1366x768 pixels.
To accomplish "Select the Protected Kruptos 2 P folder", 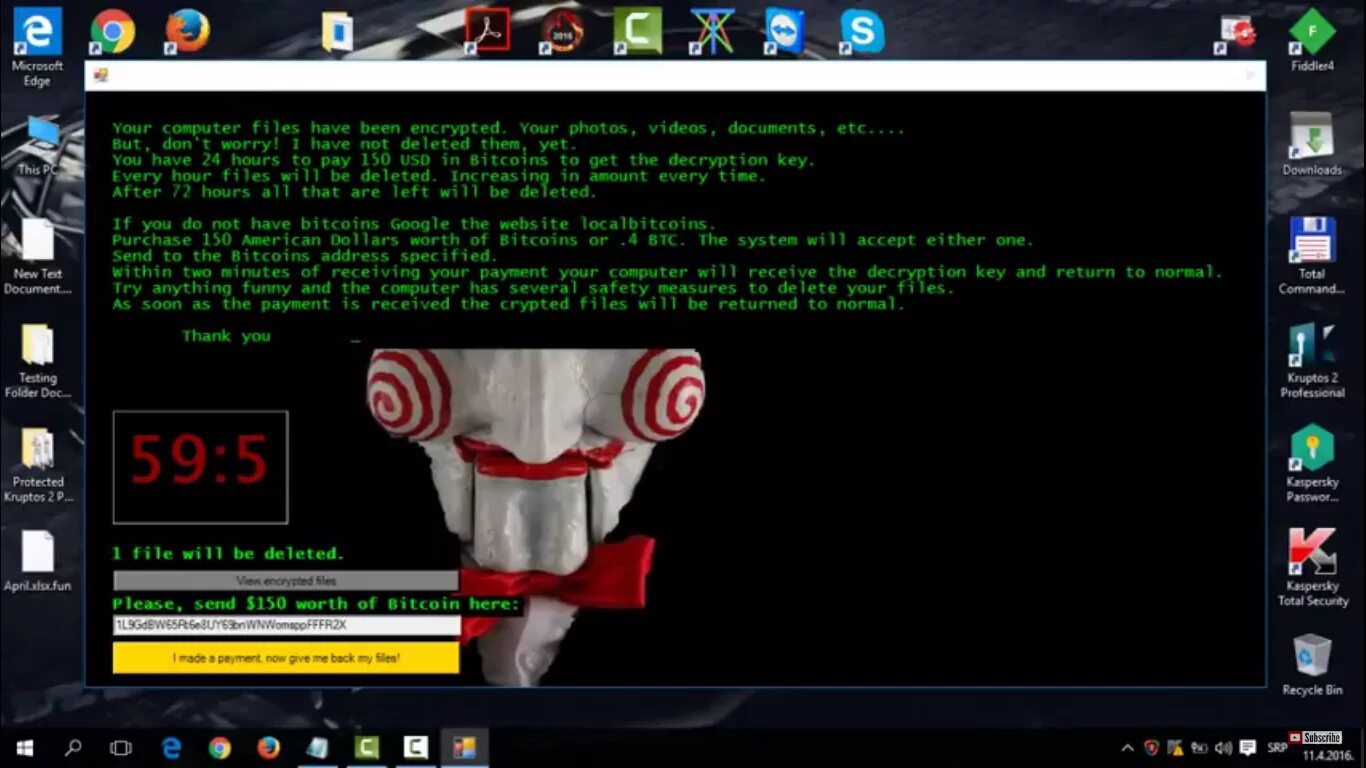I will pyautogui.click(x=38, y=465).
